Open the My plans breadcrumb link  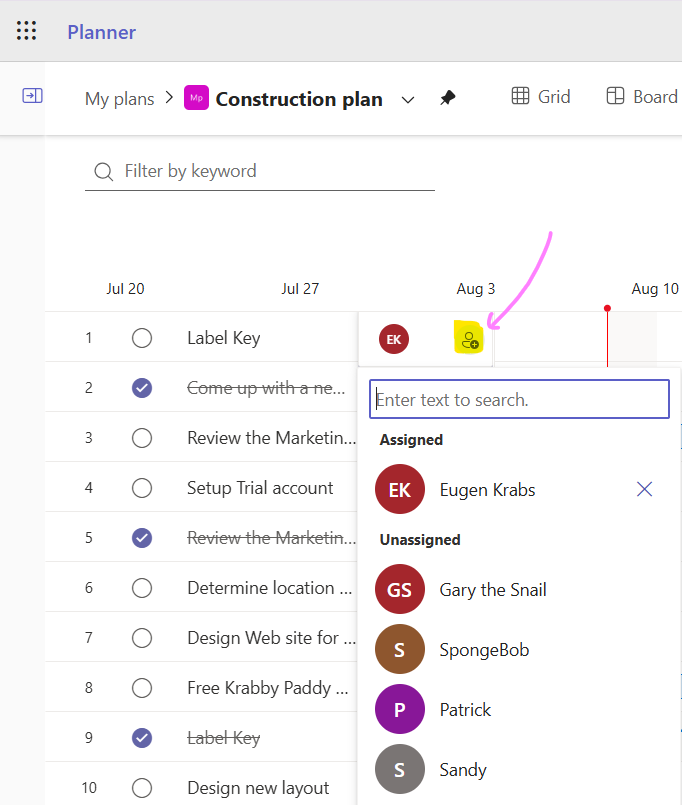click(x=120, y=99)
